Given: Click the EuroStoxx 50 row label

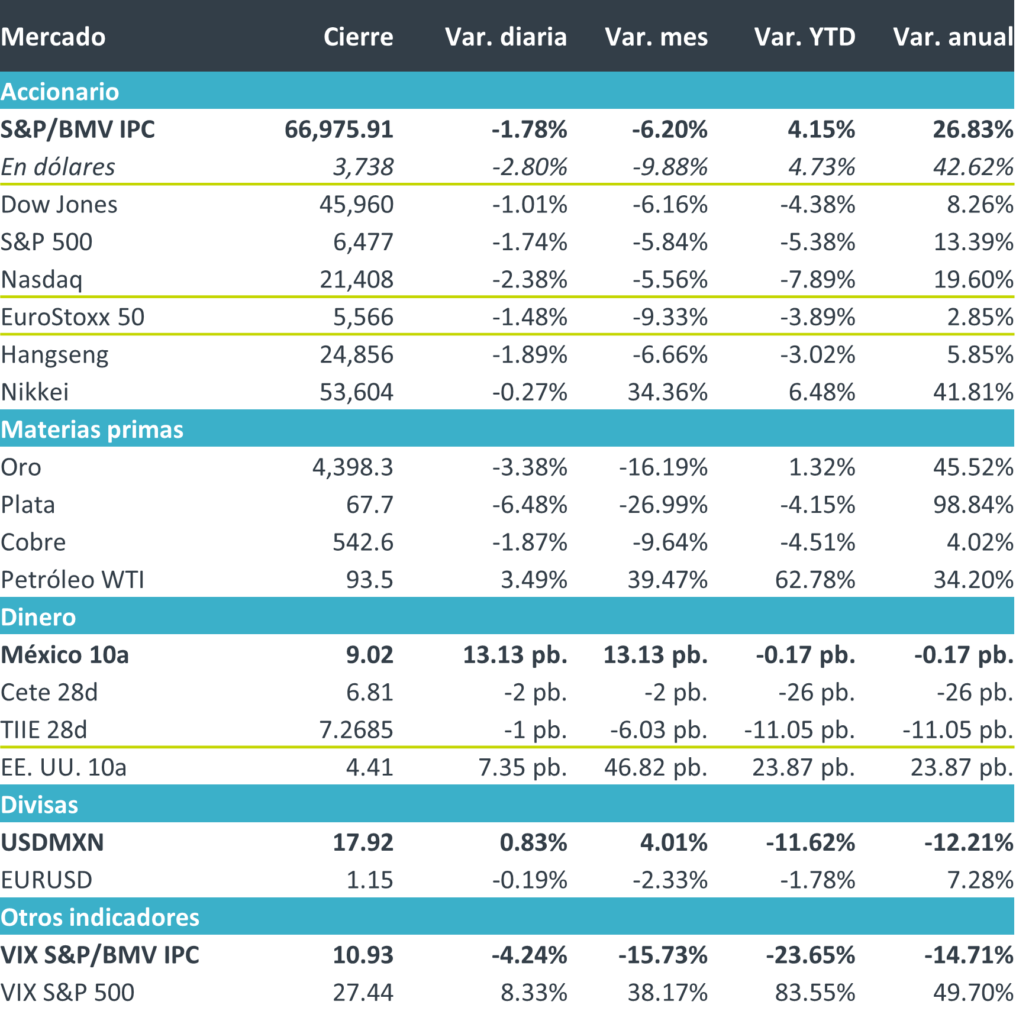Looking at the screenshot, I should (74, 317).
